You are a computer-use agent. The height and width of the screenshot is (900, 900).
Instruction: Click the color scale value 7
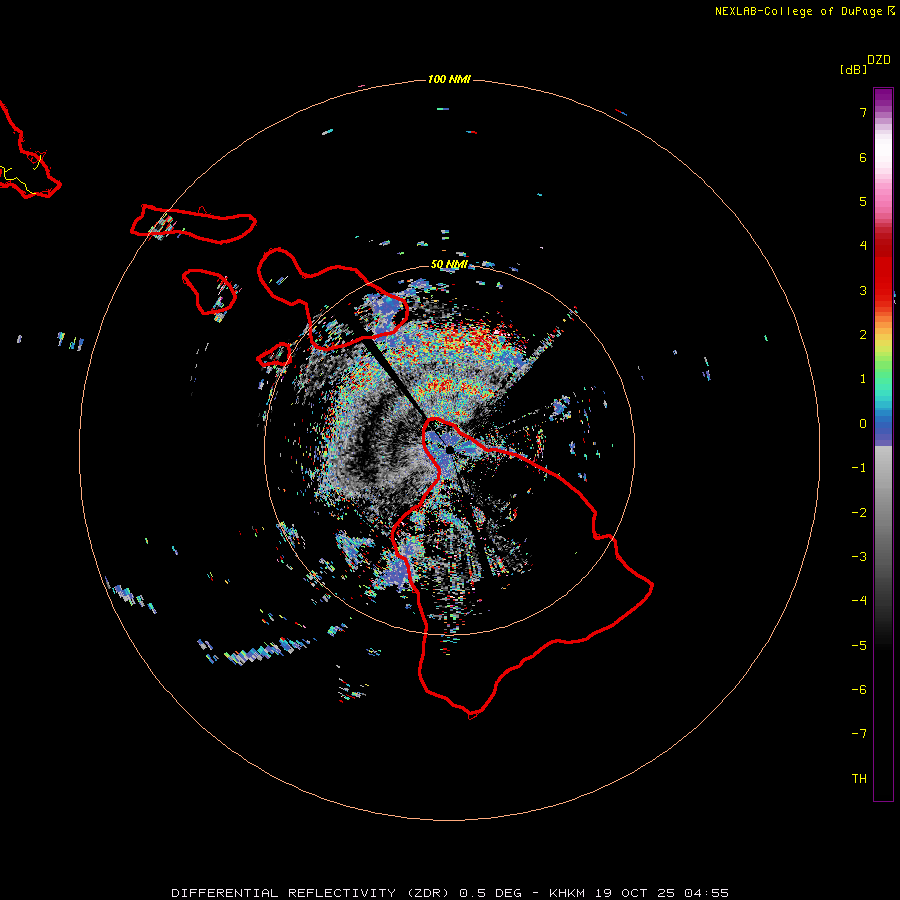pos(863,112)
